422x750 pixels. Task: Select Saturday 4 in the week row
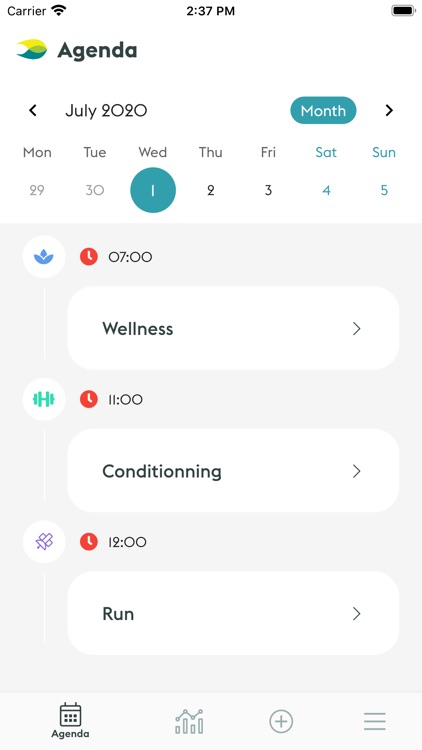tap(326, 190)
